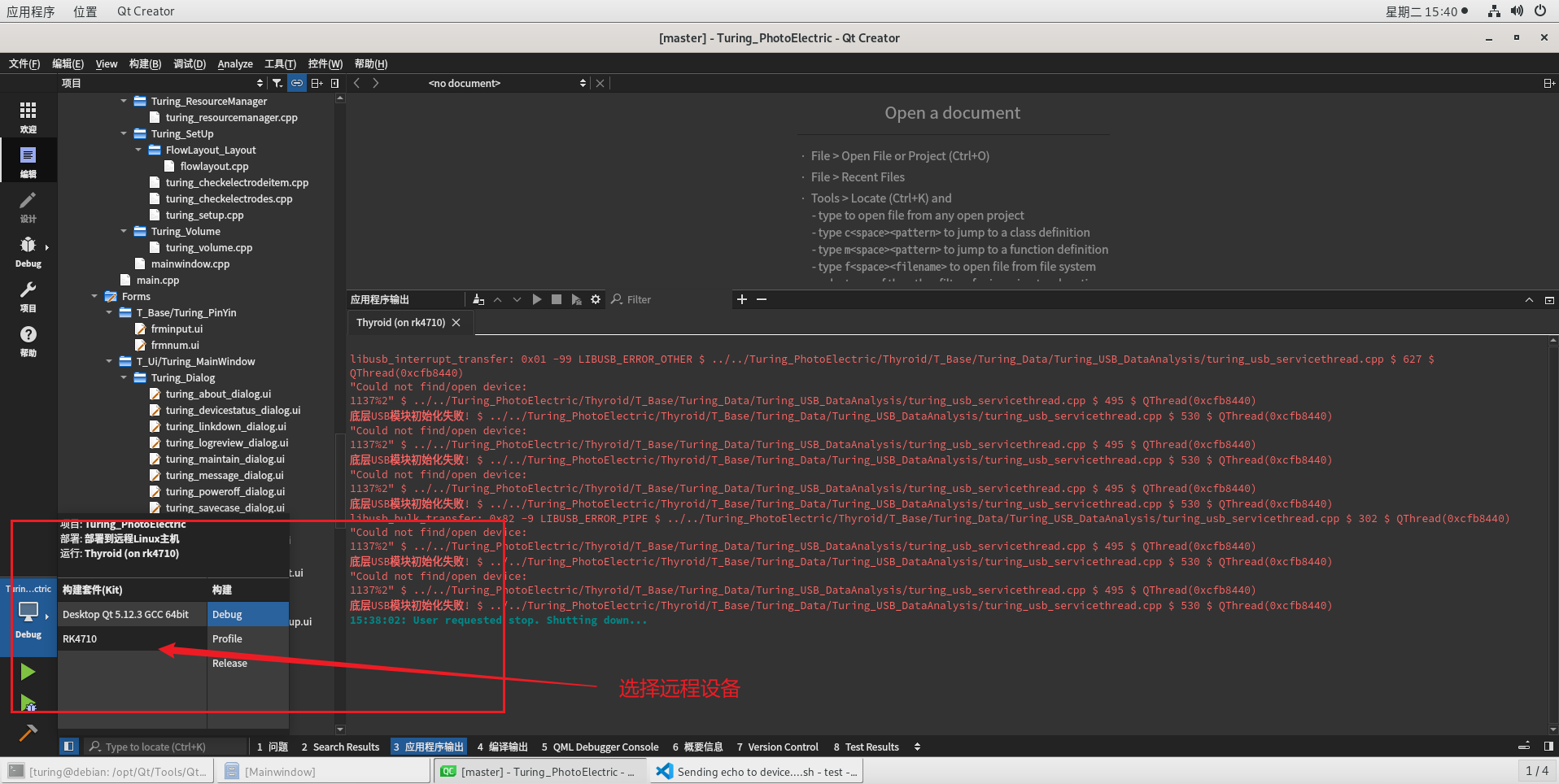Open the project view type dropdown
The image size is (1559, 784).
163,83
